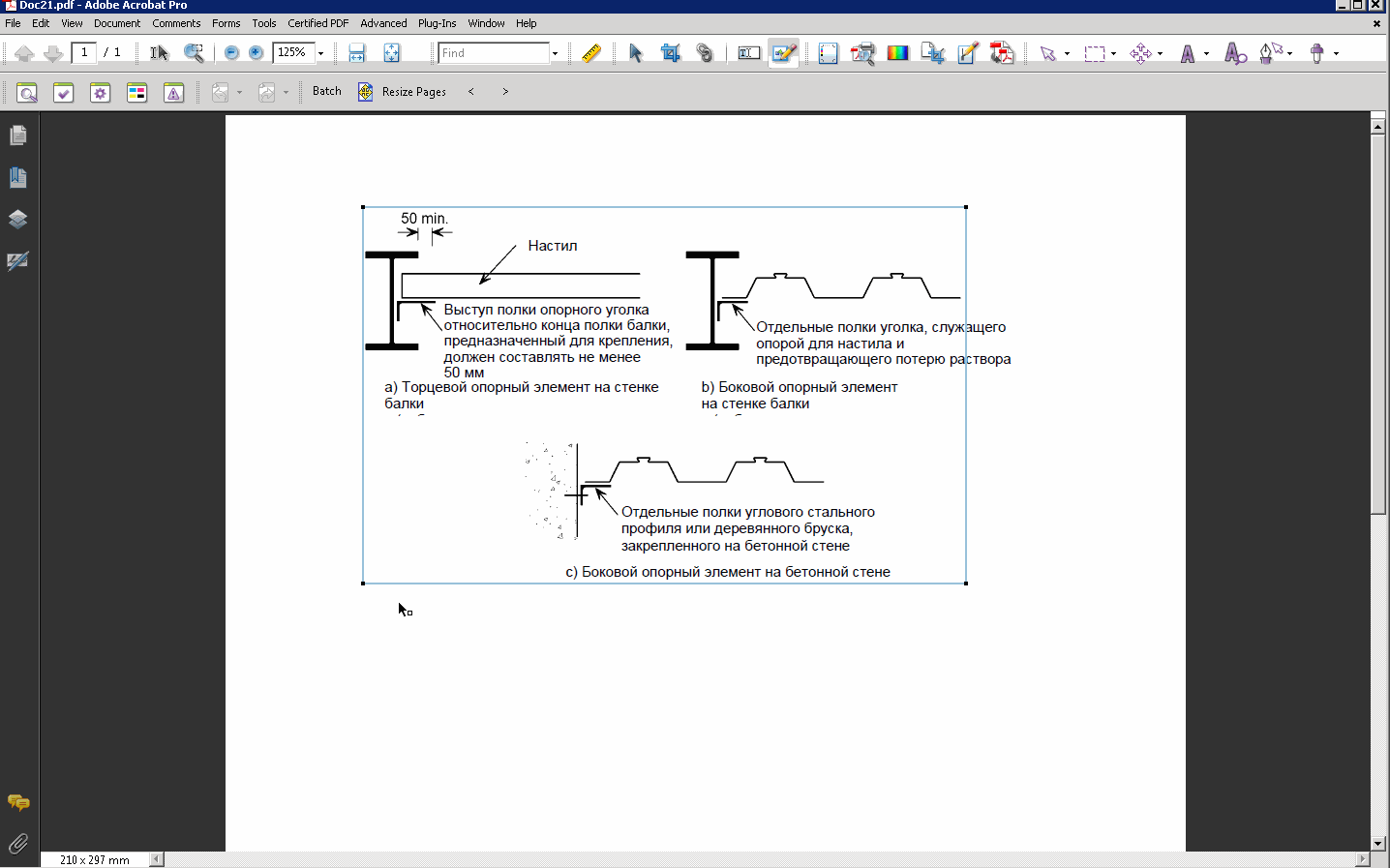Select the ruler measuring tool
The image size is (1390, 868).
[591, 53]
